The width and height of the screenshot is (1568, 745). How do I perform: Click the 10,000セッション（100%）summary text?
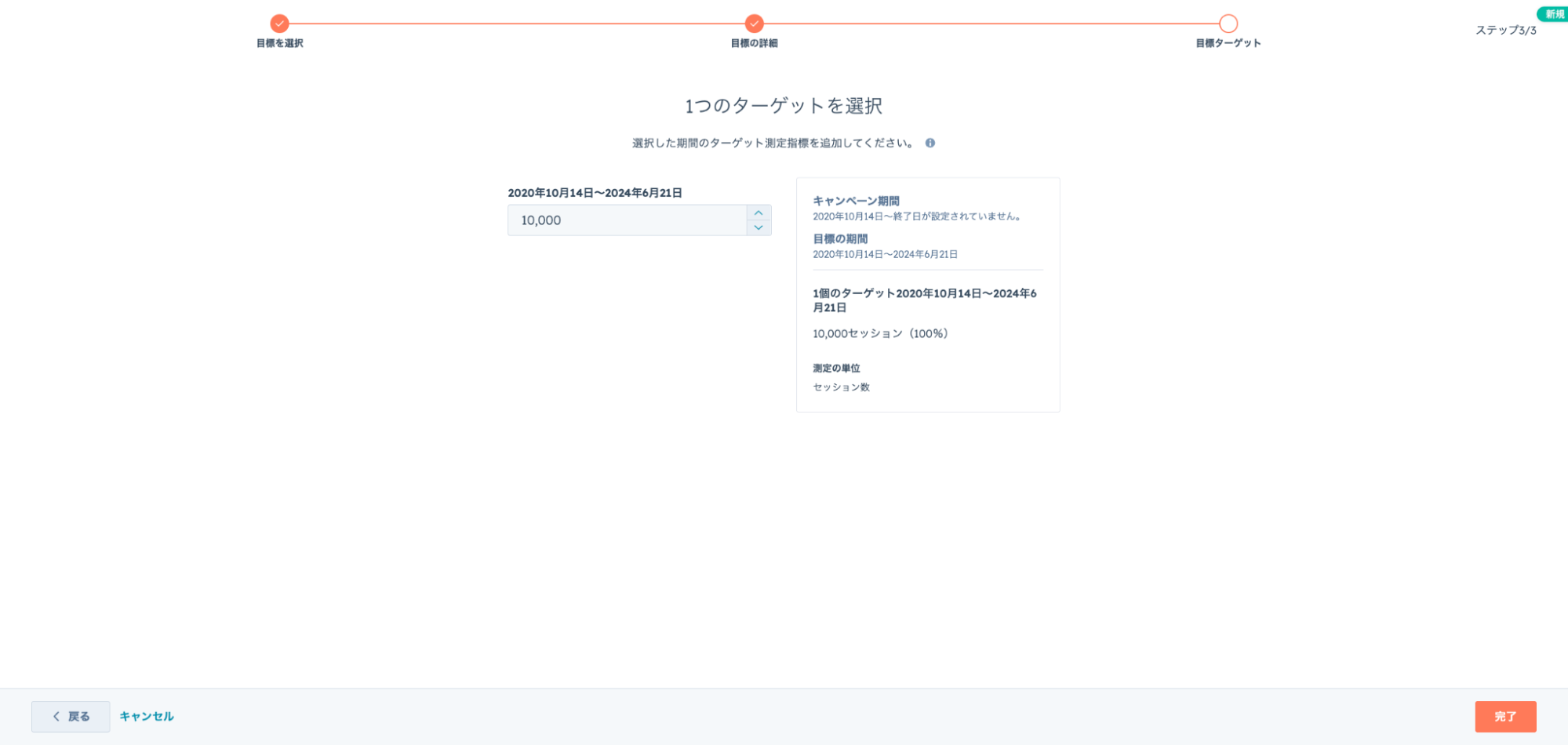pyautogui.click(x=882, y=334)
